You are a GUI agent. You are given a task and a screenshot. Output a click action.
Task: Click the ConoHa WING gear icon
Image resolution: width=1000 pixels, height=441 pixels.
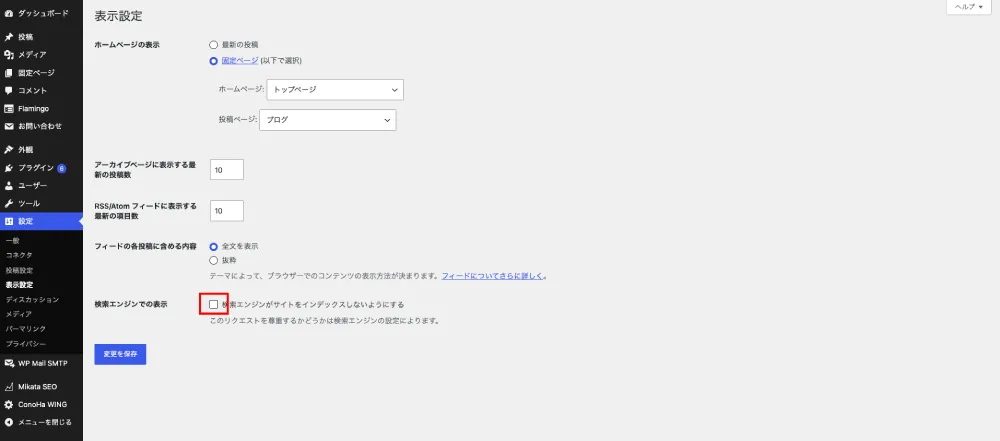(9, 405)
